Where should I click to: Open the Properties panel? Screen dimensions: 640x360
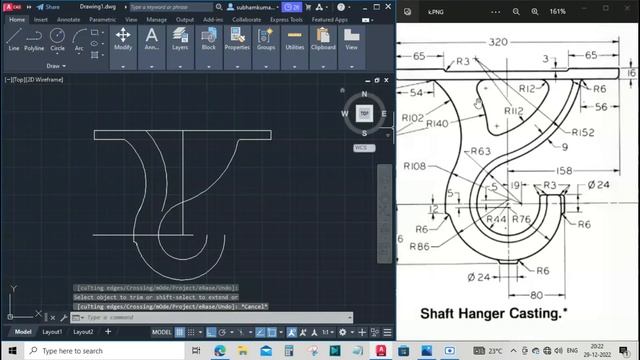[x=237, y=47]
